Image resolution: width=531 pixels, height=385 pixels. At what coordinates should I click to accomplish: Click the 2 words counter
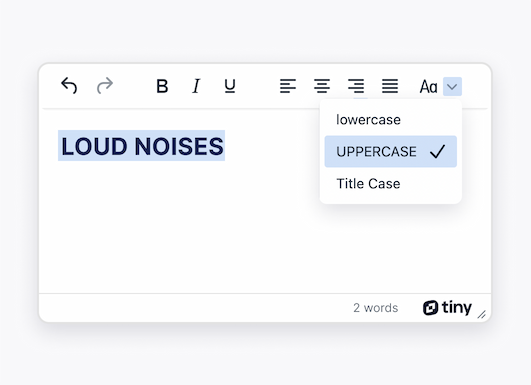(x=376, y=308)
